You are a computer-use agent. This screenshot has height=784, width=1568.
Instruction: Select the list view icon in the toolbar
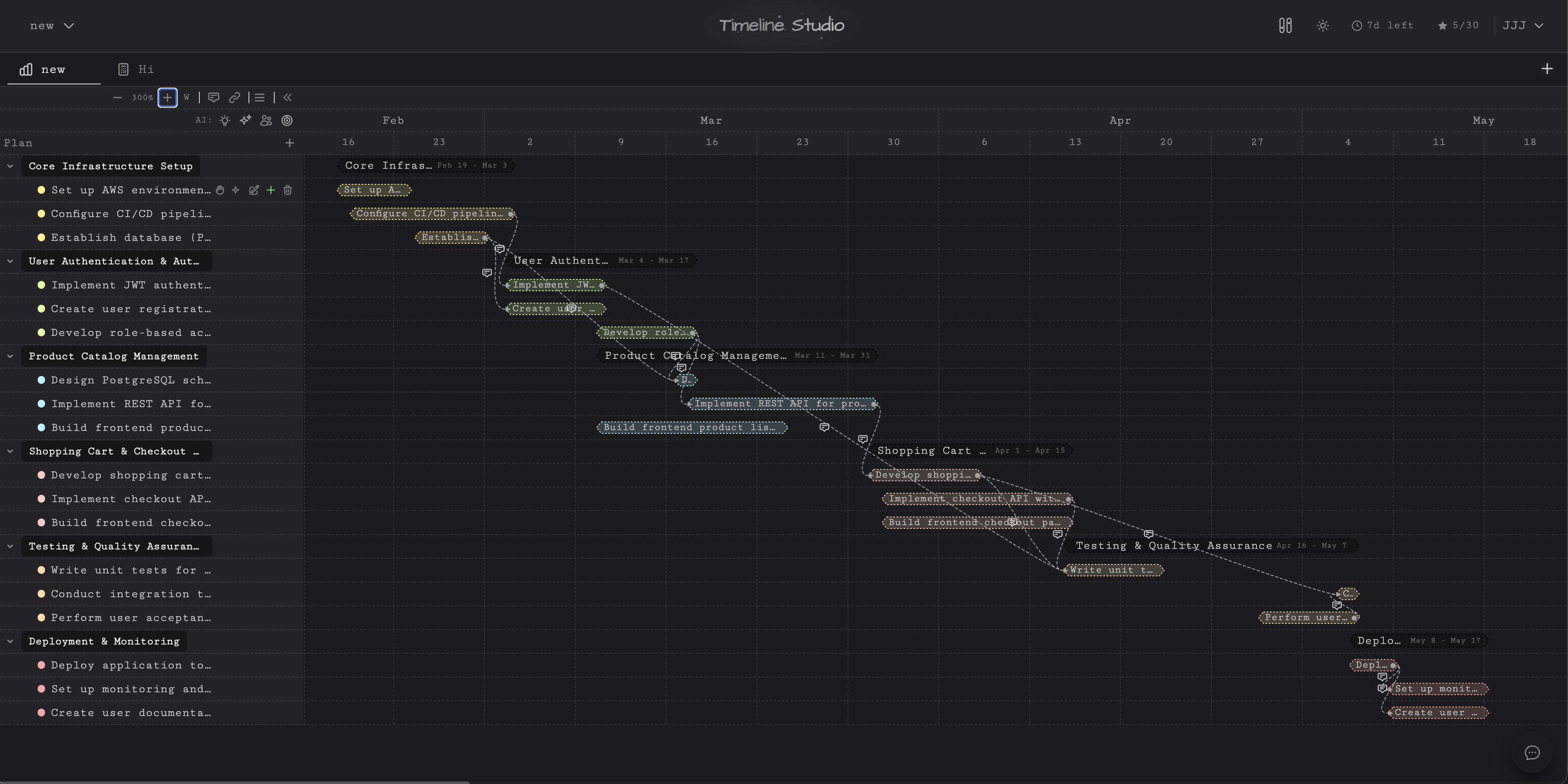point(259,97)
